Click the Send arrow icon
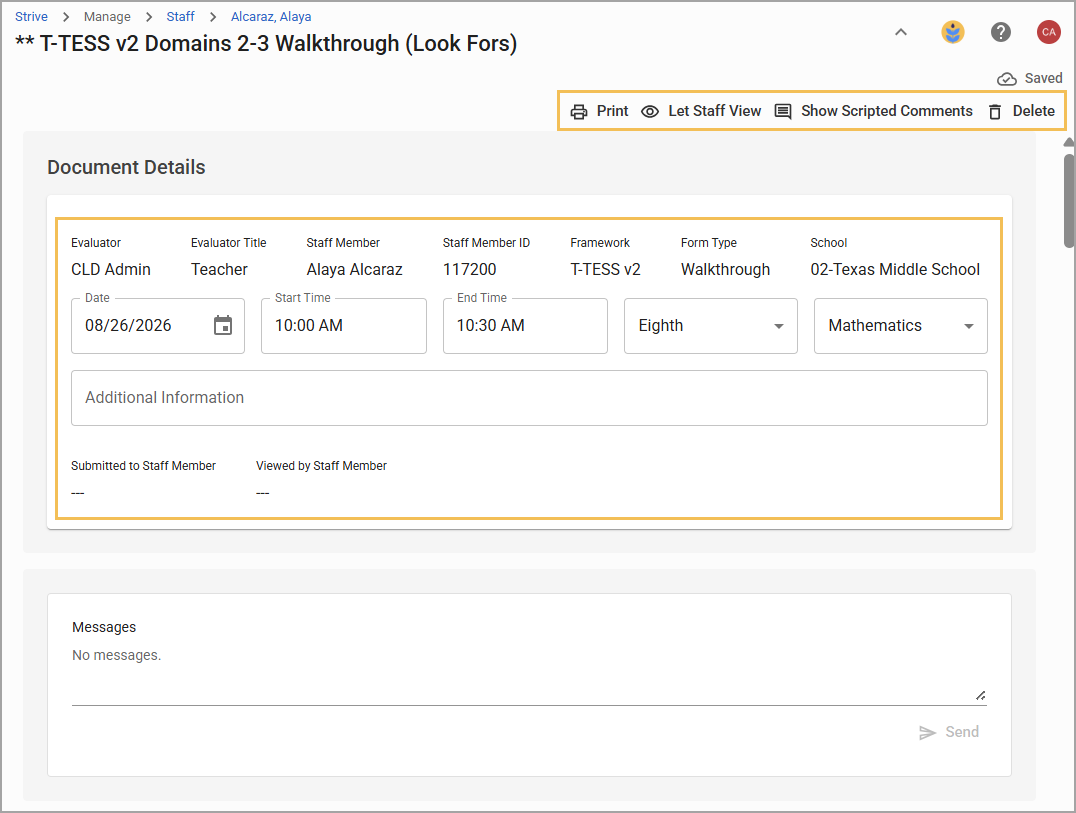This screenshot has height=813, width=1076. click(x=927, y=733)
